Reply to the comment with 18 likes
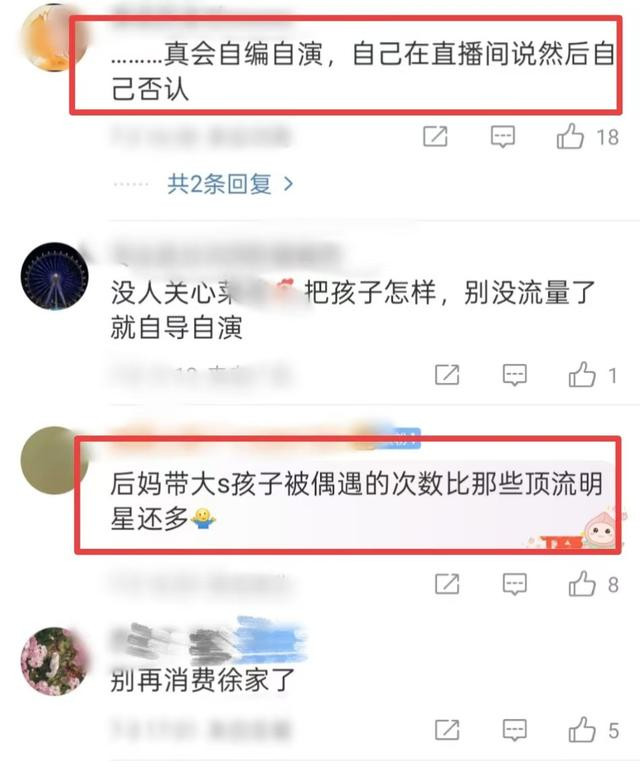The height and width of the screenshot is (767, 640). click(503, 136)
